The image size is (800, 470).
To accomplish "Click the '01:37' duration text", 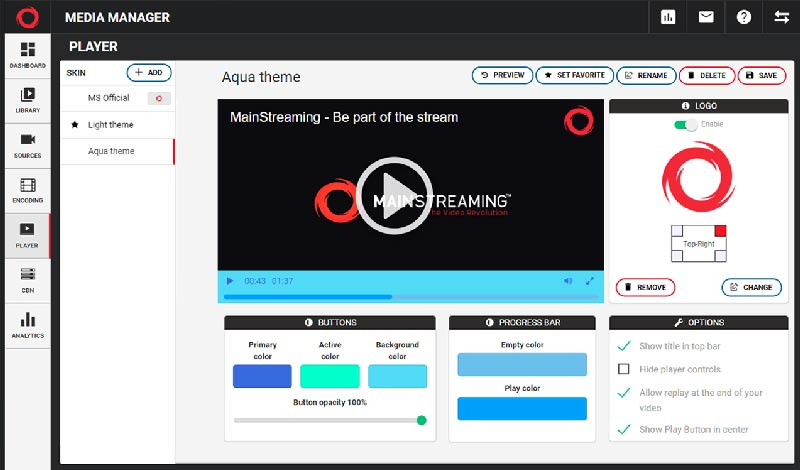I will pos(283,281).
